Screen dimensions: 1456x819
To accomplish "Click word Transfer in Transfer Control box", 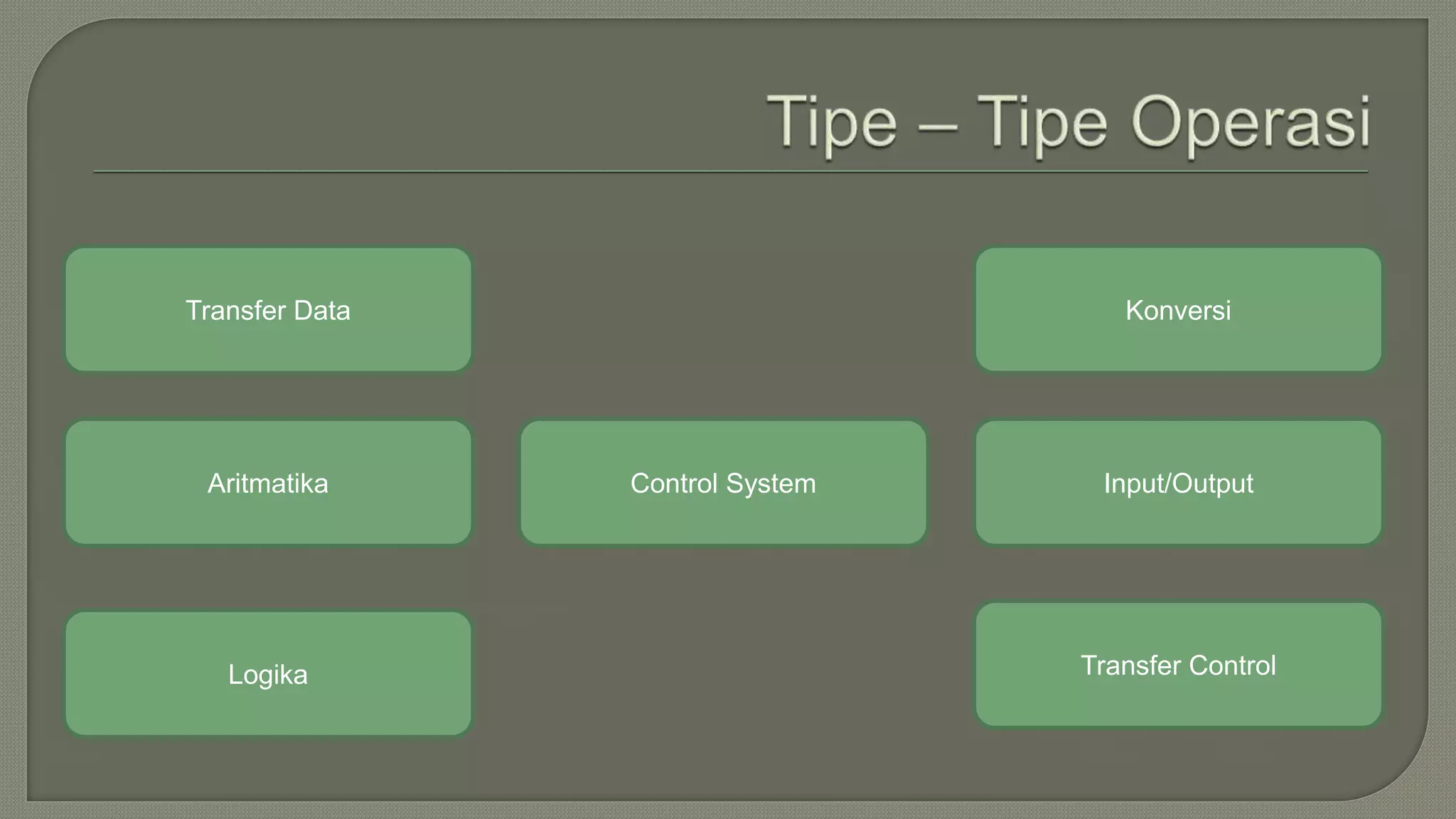I will coord(1131,665).
